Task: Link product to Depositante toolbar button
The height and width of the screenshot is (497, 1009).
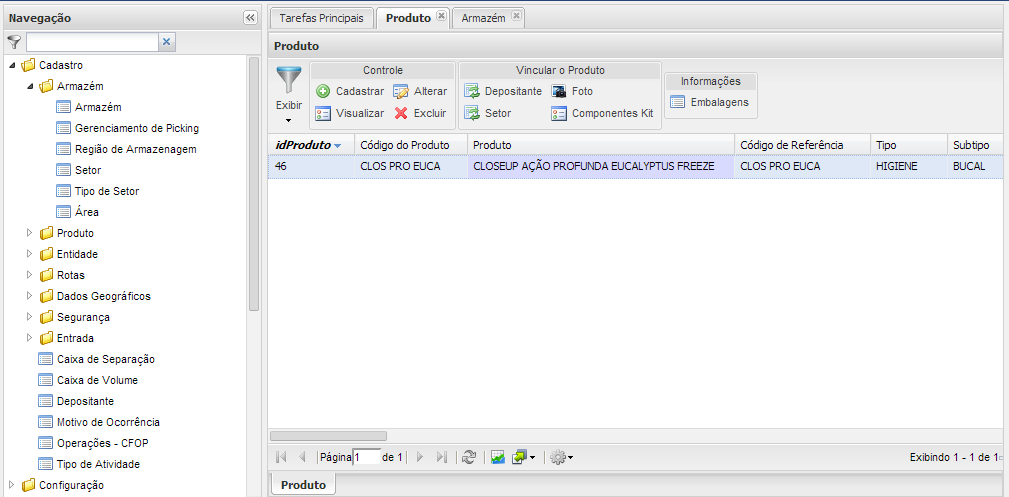Action: tap(503, 91)
